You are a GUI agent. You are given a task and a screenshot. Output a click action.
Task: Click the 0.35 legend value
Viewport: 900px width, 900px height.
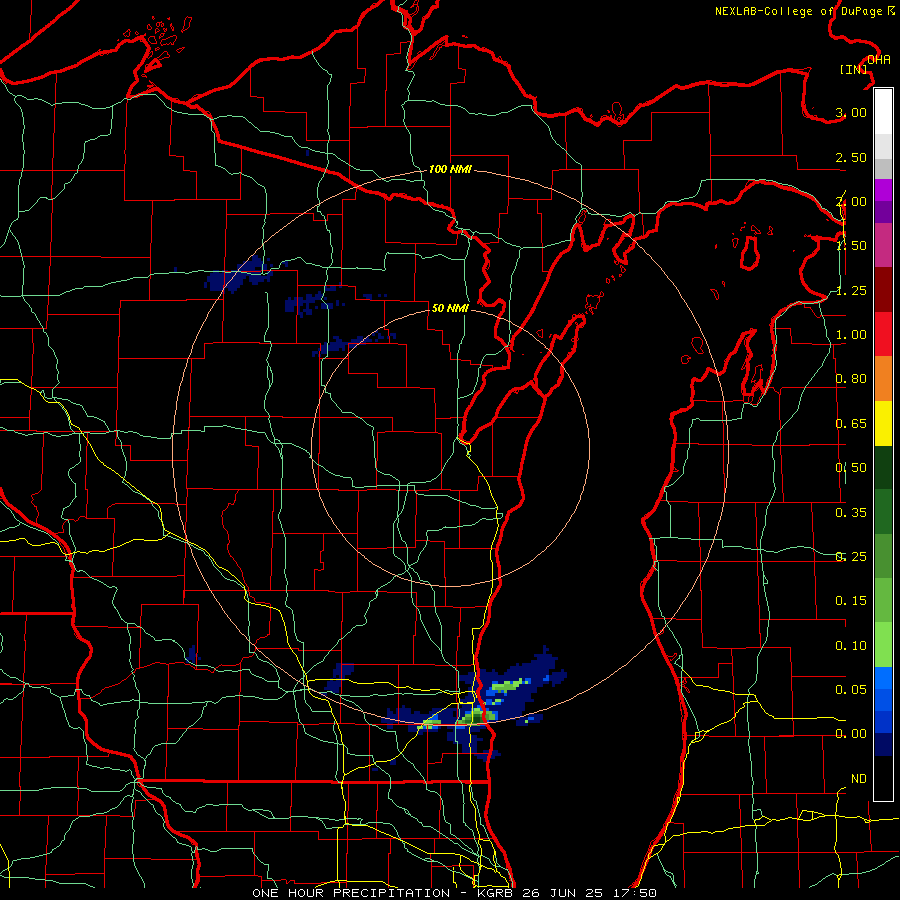(x=851, y=513)
